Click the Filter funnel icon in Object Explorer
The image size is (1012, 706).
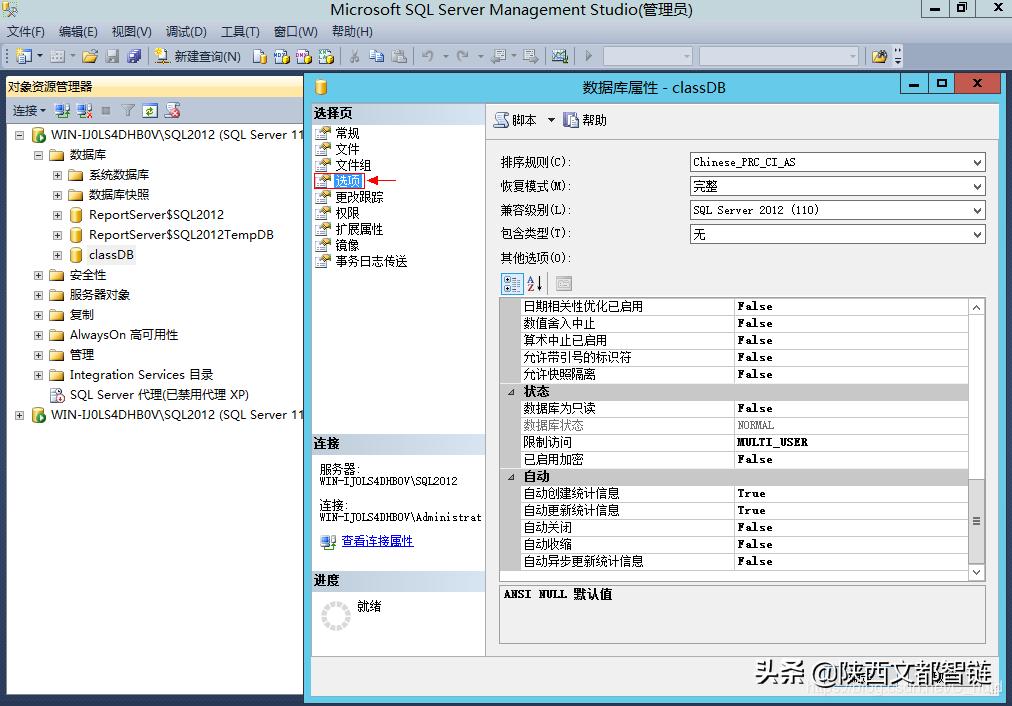point(128,111)
